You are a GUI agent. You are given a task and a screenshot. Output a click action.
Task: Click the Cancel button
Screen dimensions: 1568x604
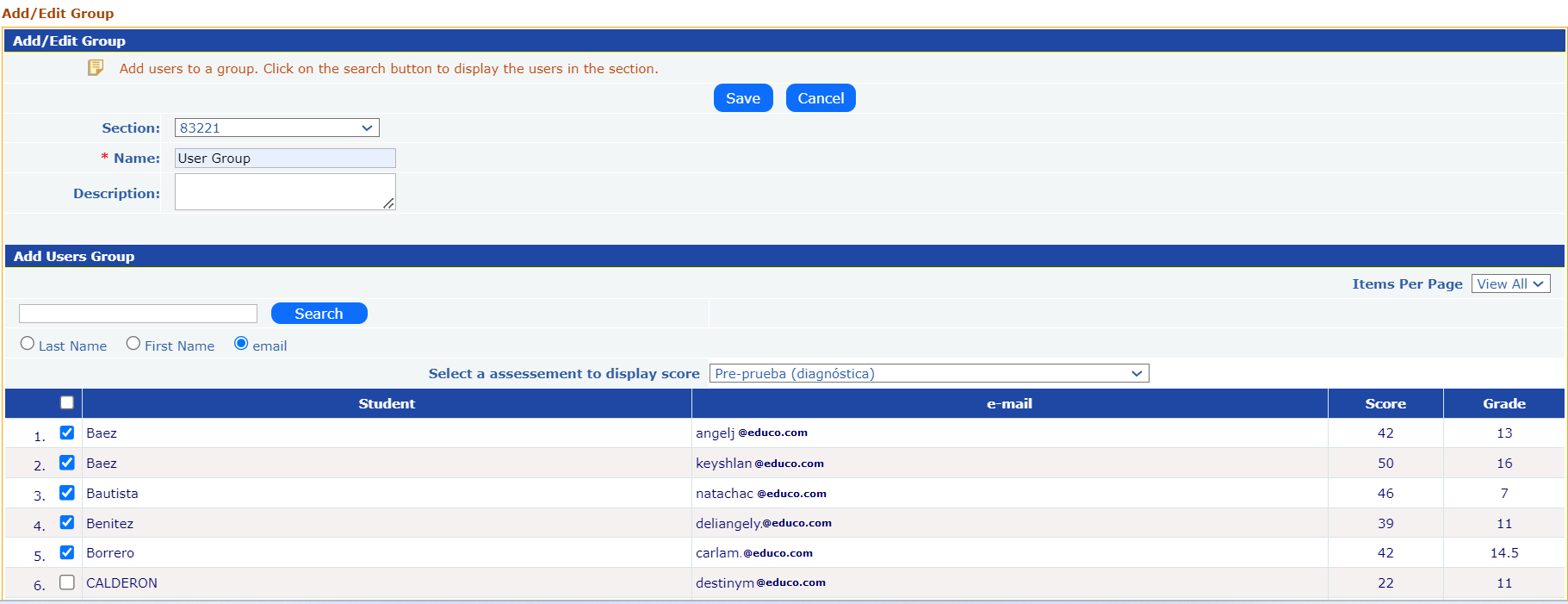tap(820, 98)
